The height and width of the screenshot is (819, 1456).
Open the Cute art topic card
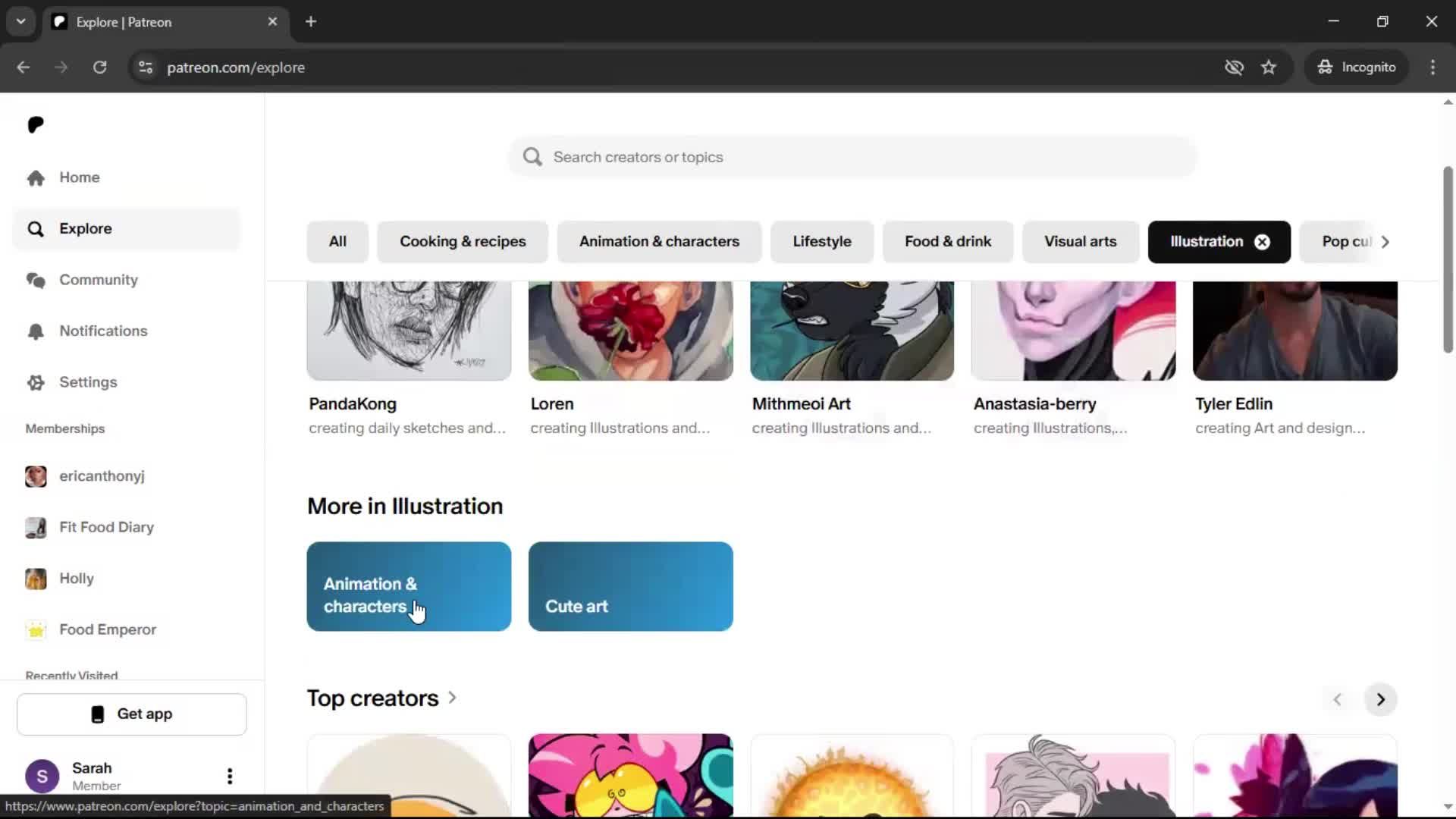[631, 586]
